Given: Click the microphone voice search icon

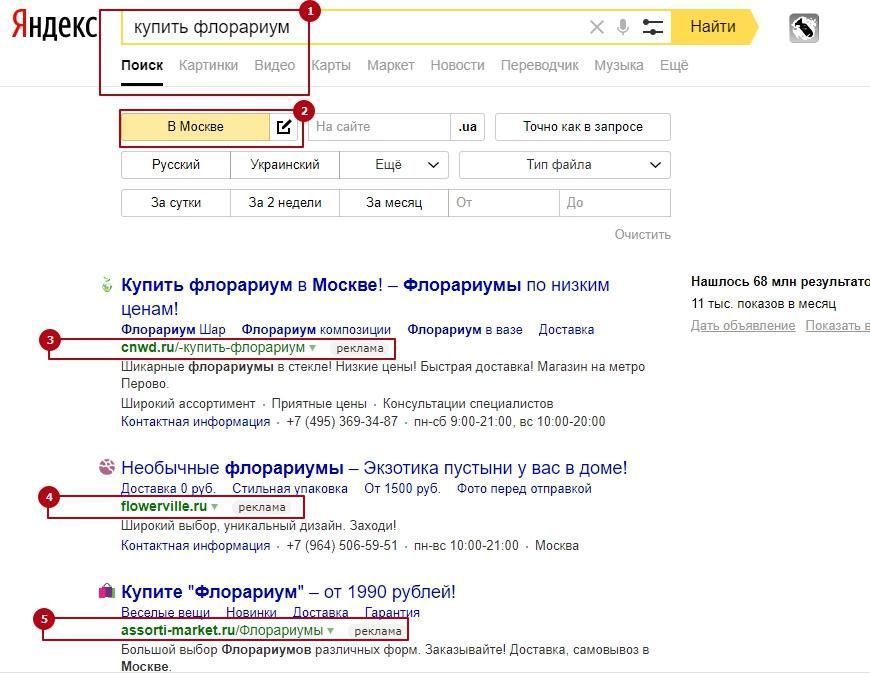Looking at the screenshot, I should coord(623,27).
